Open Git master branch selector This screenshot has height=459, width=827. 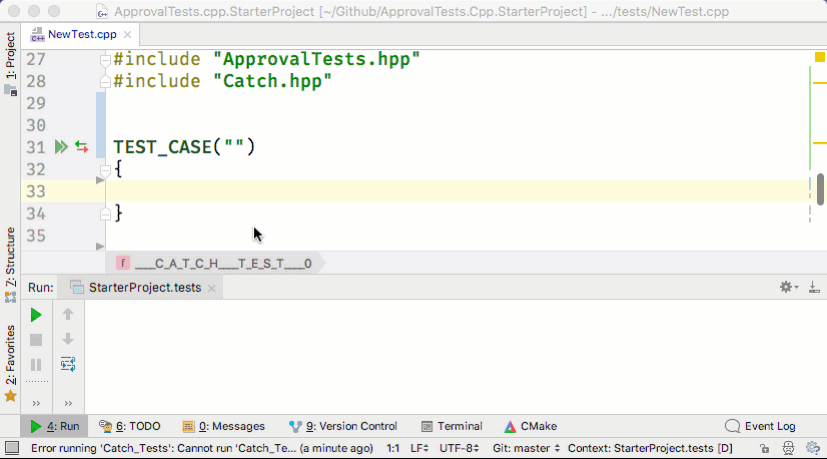(x=526, y=448)
